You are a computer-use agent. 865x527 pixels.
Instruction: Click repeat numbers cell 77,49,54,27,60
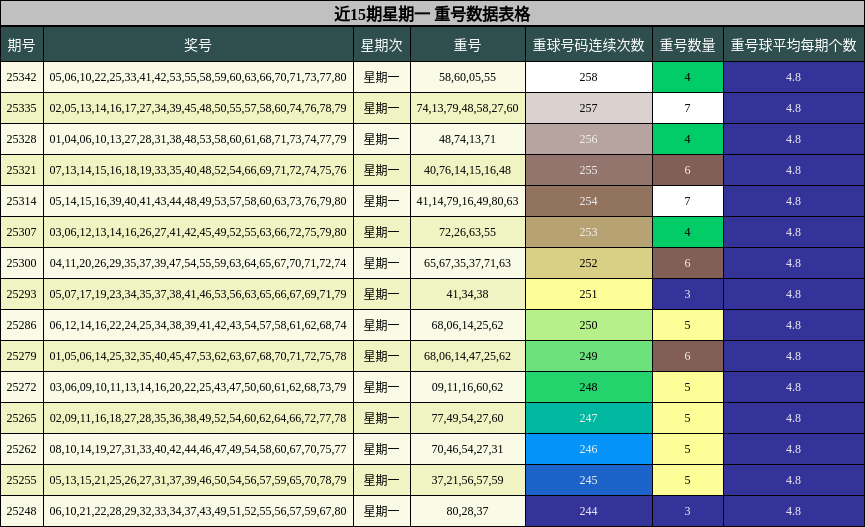(x=468, y=418)
